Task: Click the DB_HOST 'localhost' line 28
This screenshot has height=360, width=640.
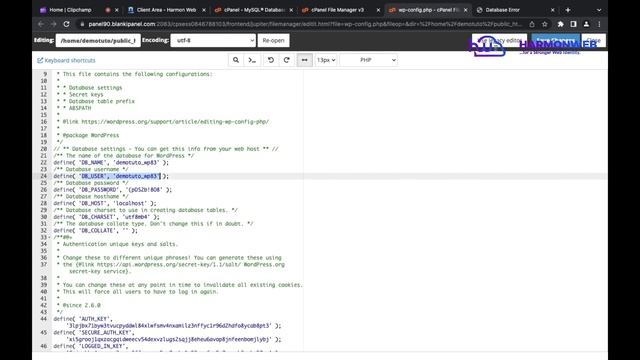Action: 105,203
